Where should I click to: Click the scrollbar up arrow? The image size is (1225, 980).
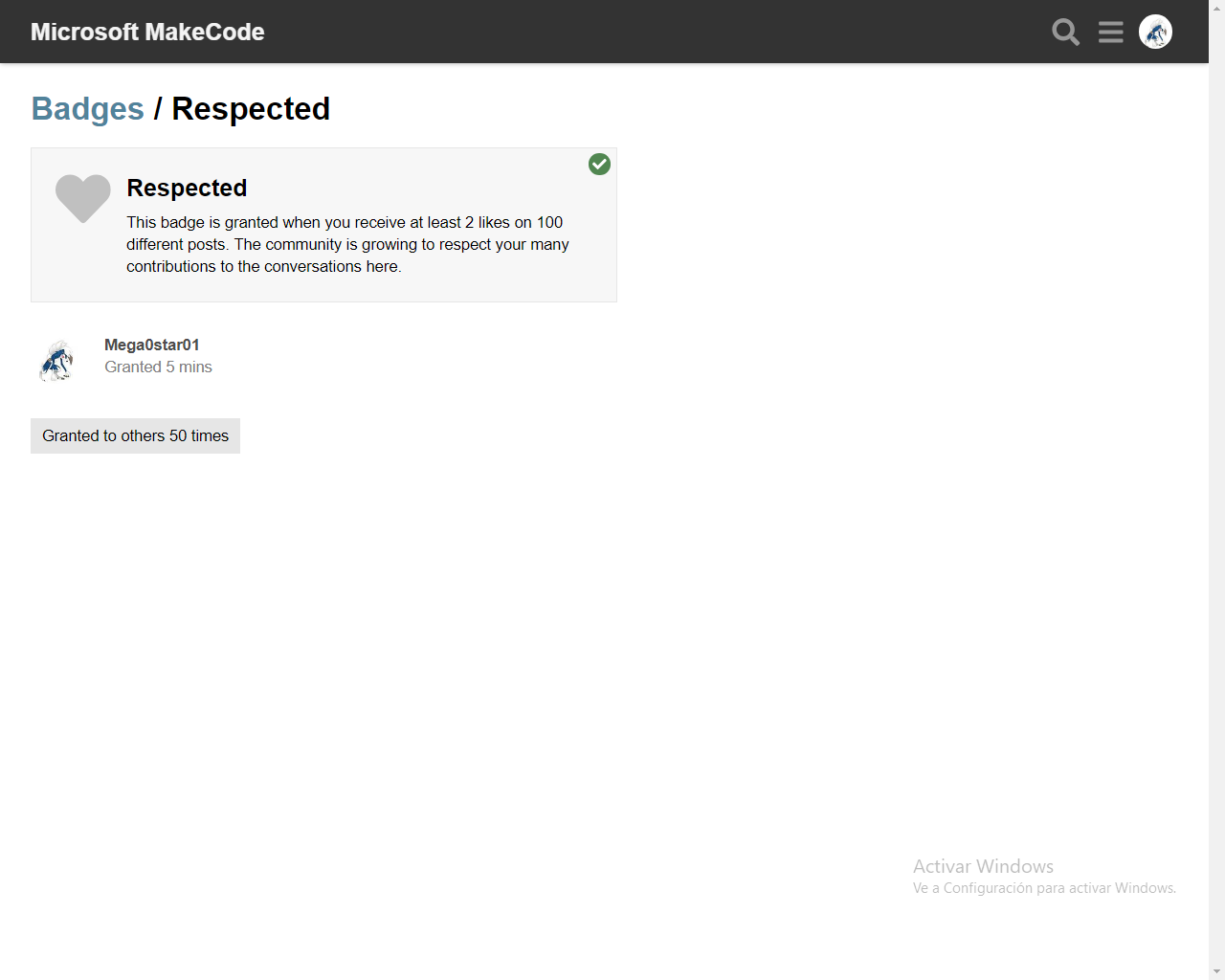(x=1216, y=8)
